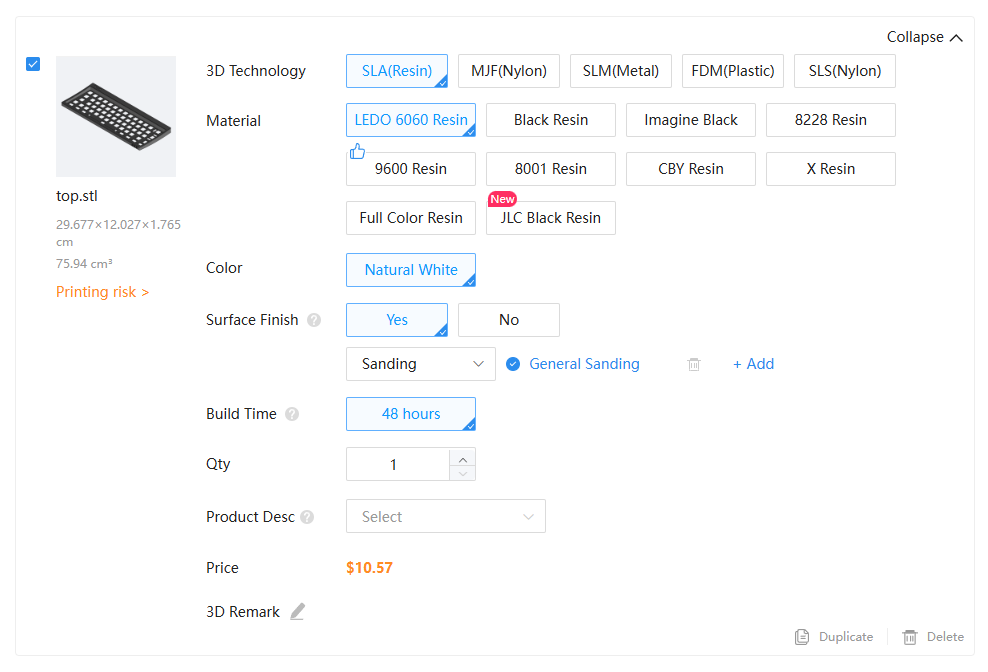Add another surface finish
This screenshot has height=672, width=988.
753,364
